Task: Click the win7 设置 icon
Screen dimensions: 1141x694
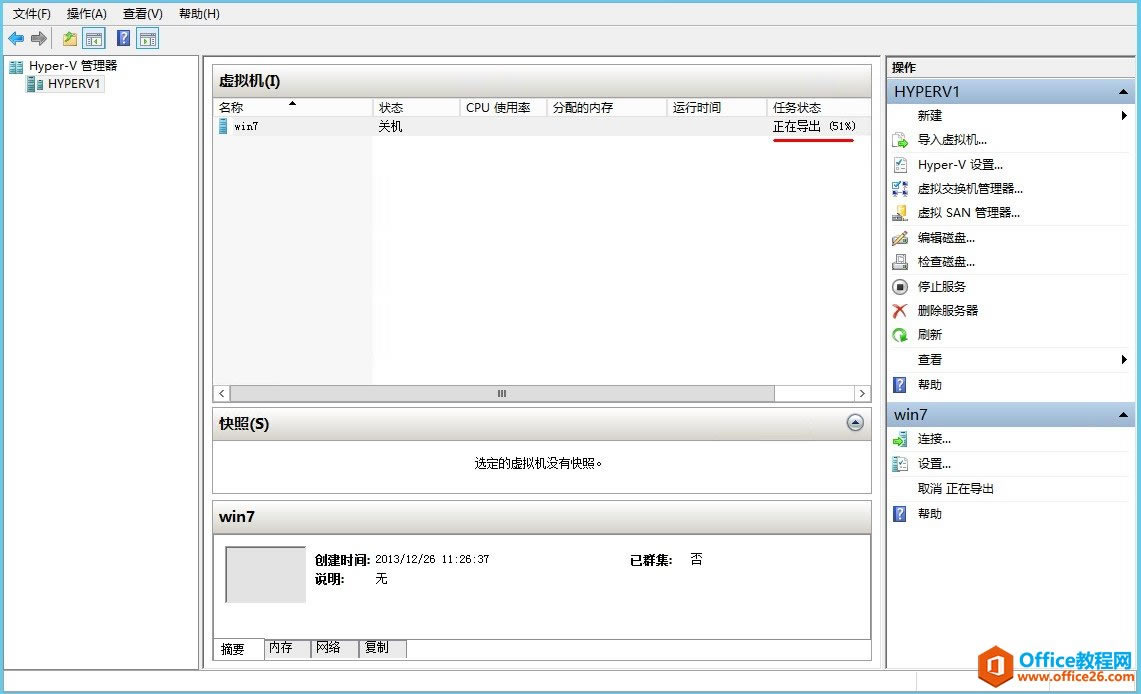Action: click(900, 463)
